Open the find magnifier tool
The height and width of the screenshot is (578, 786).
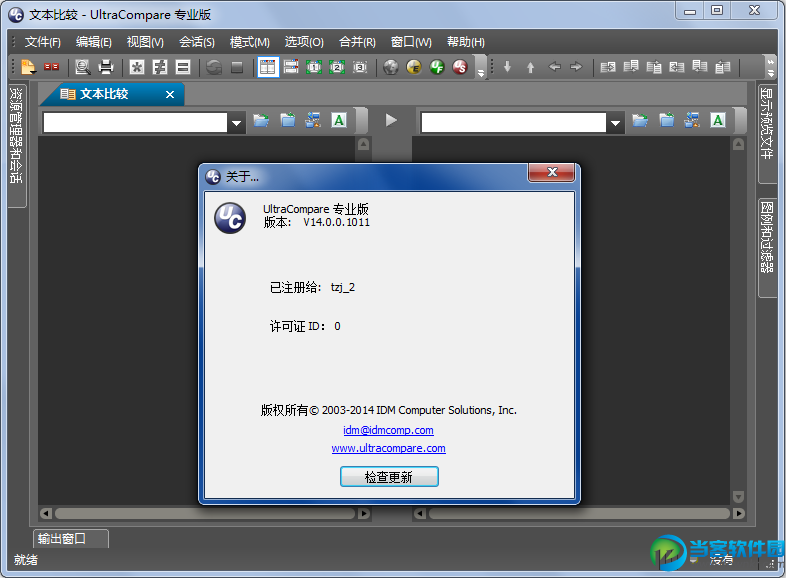[x=83, y=67]
